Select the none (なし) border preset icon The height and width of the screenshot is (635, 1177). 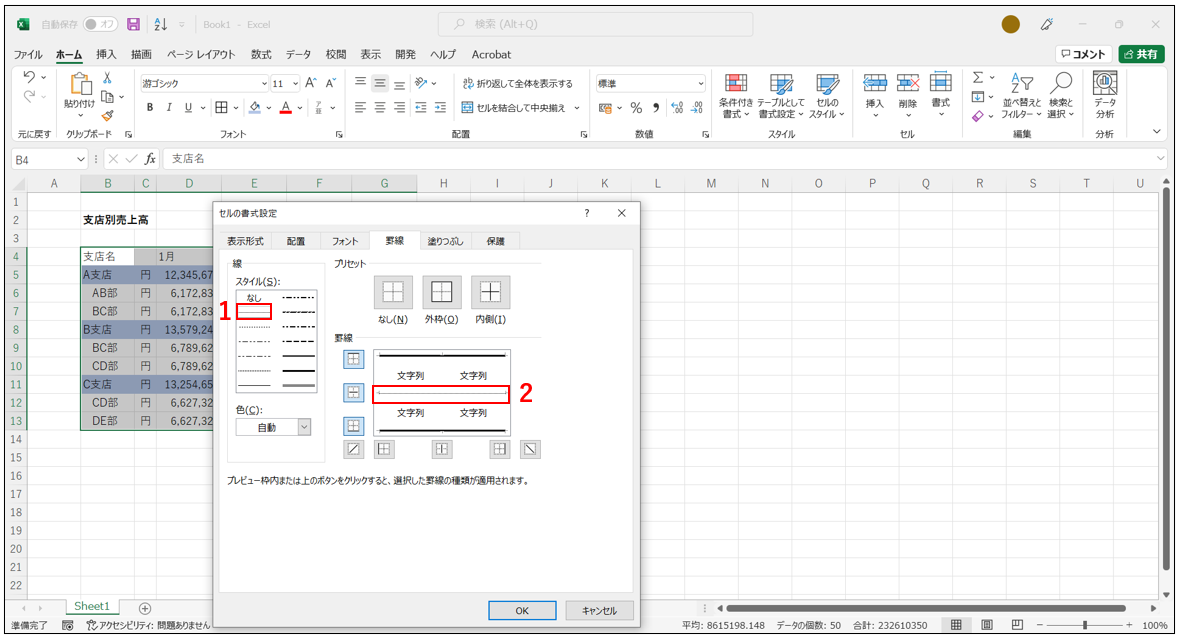393,292
